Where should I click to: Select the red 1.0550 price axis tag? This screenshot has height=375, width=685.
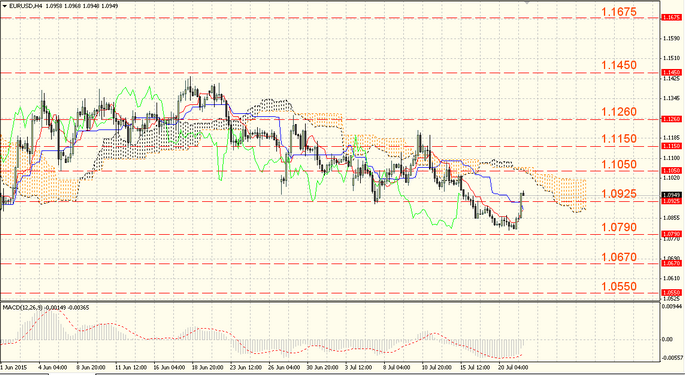point(671,292)
